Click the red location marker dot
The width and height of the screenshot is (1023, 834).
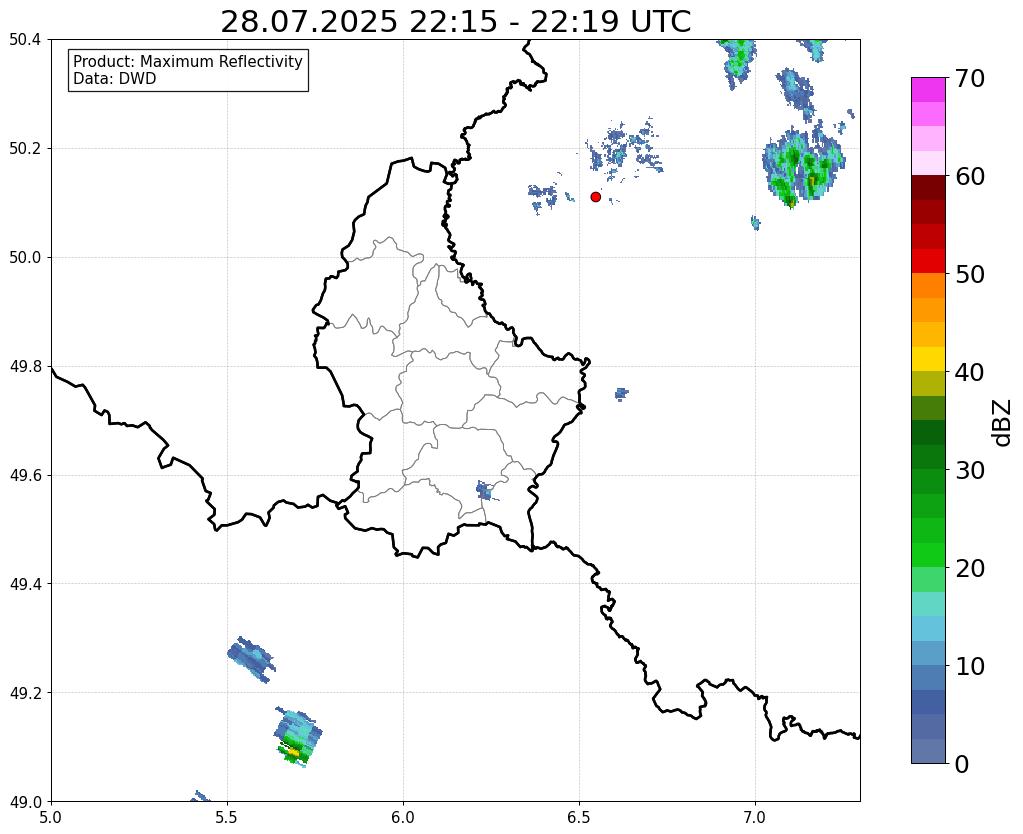tap(595, 196)
